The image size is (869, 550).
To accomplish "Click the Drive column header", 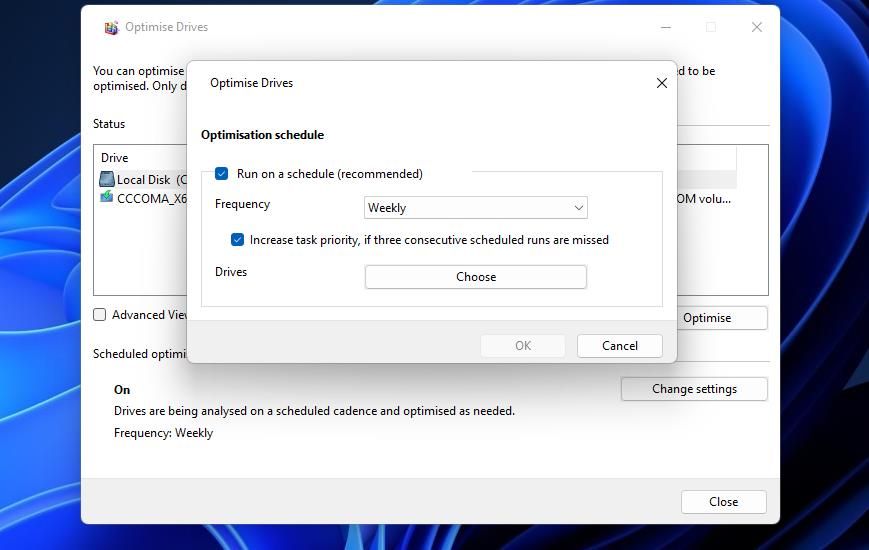I will click(x=115, y=158).
